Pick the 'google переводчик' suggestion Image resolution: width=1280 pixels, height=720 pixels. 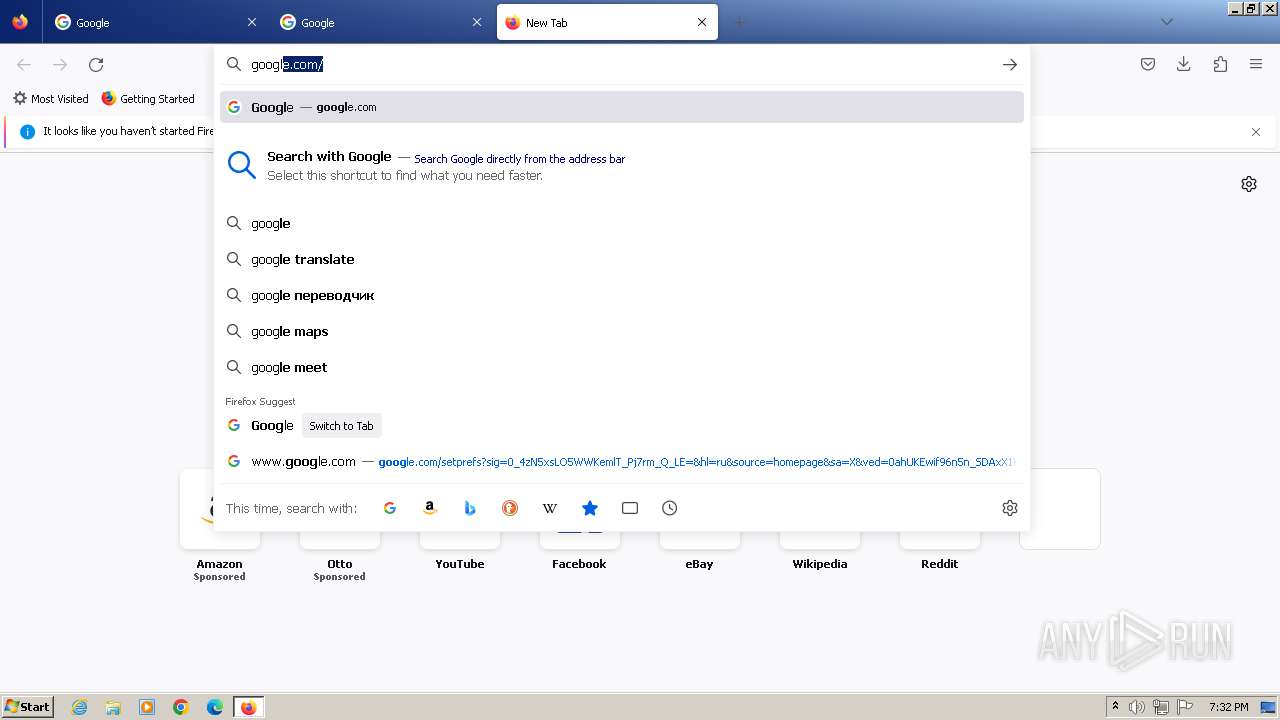coord(622,295)
